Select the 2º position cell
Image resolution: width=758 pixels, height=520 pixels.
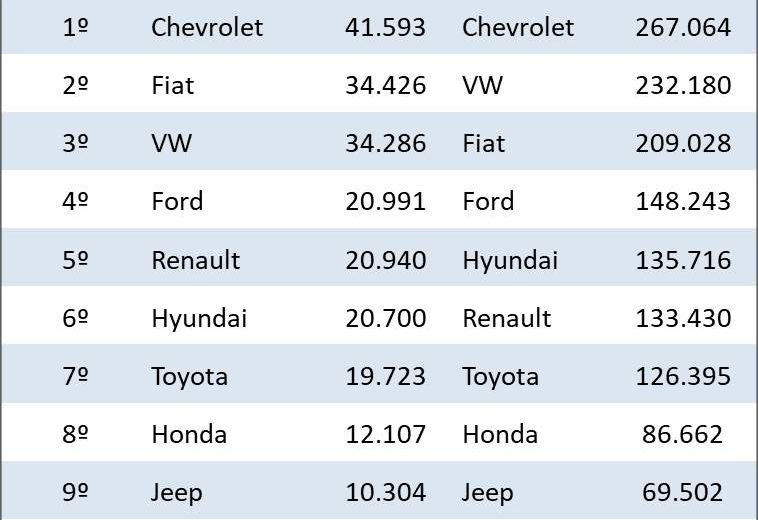[x=75, y=85]
